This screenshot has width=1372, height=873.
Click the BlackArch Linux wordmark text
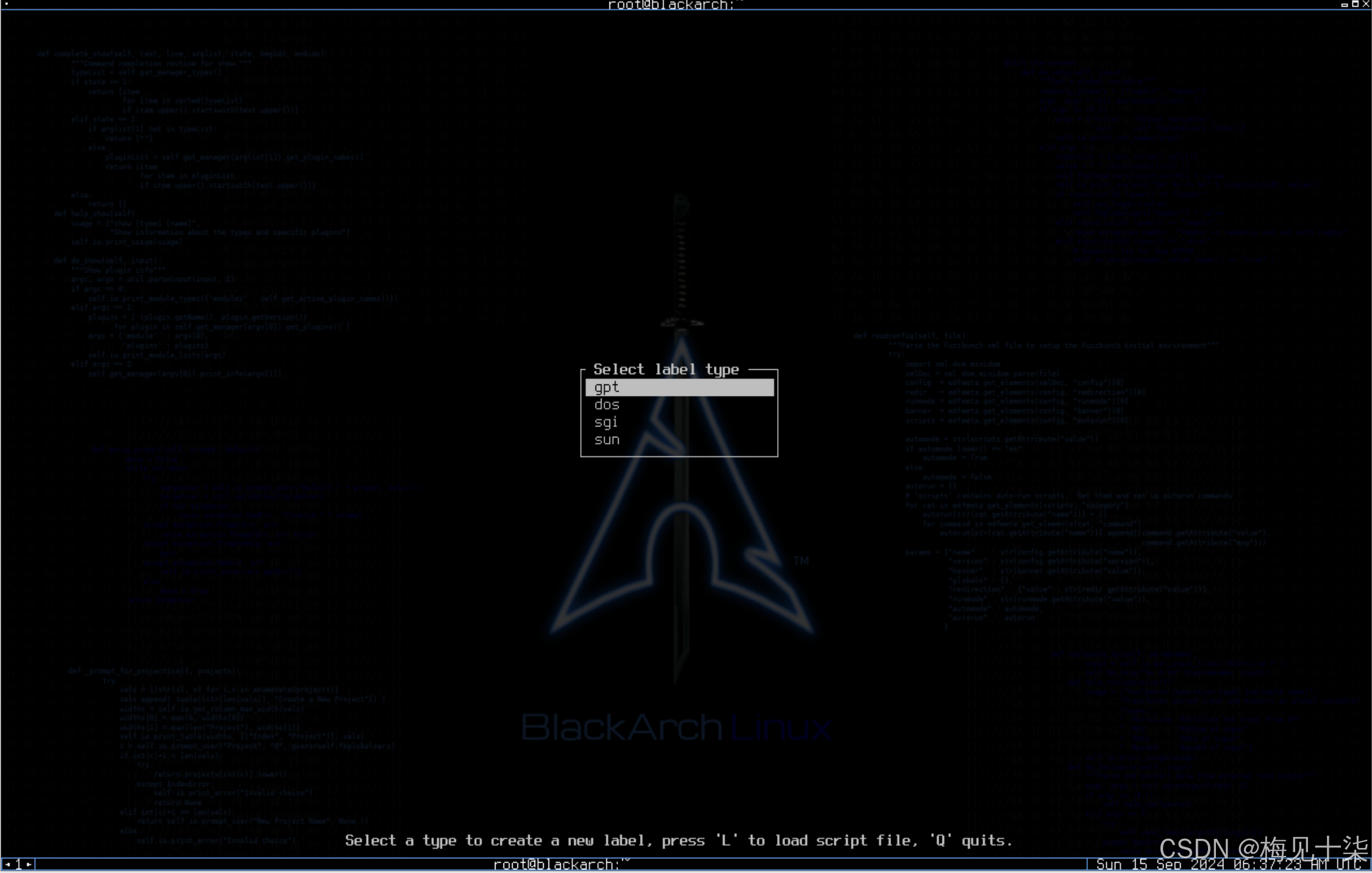click(x=675, y=727)
